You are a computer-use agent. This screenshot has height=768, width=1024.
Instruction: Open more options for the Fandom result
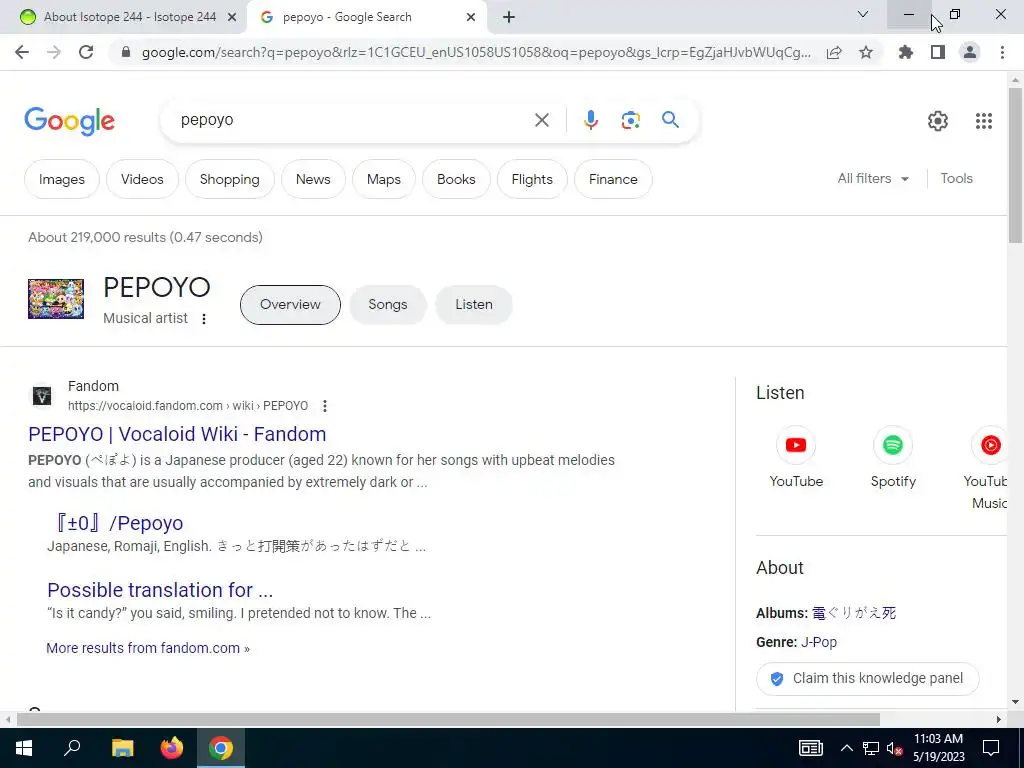click(x=325, y=406)
